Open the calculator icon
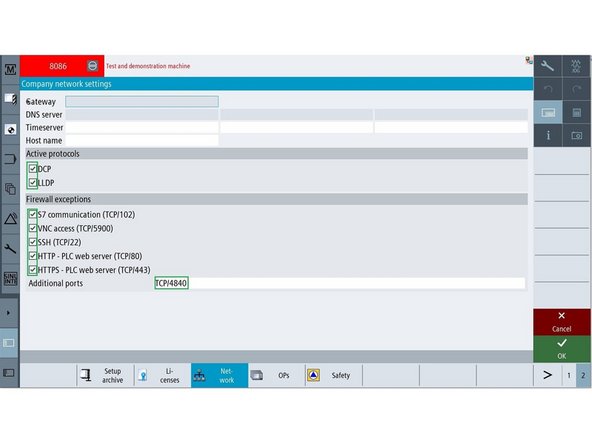The image size is (592, 444). click(x=576, y=112)
